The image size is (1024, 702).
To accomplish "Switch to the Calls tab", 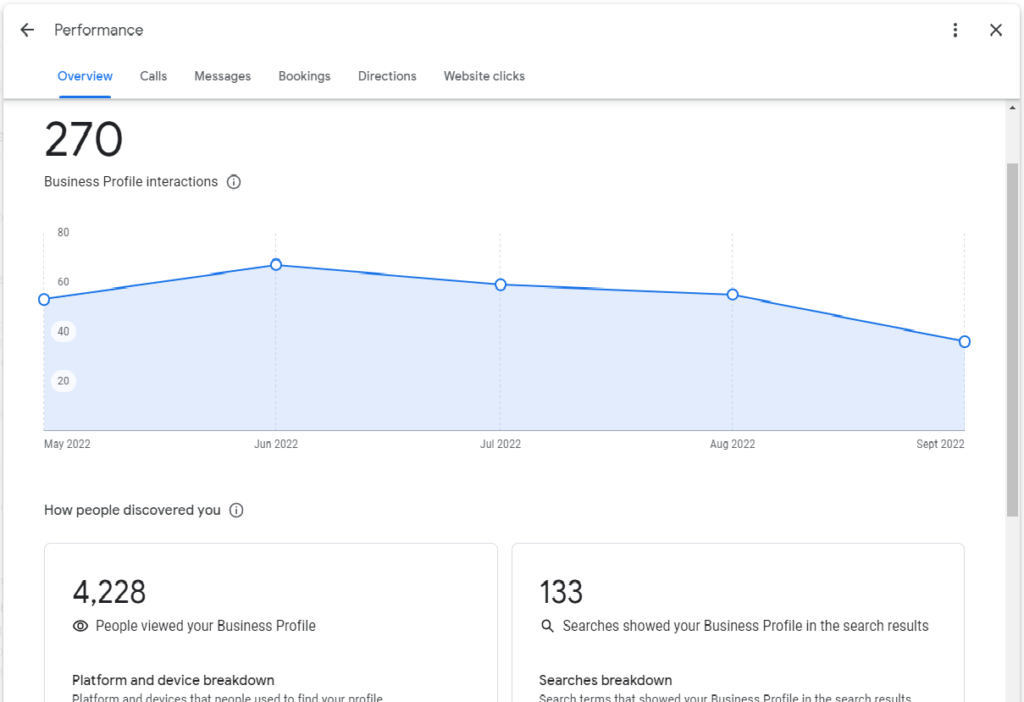I will (x=153, y=76).
